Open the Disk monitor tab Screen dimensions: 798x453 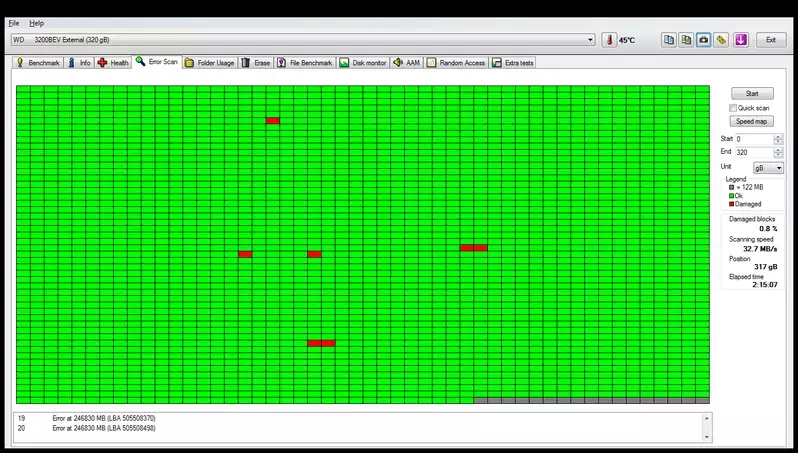coord(363,63)
